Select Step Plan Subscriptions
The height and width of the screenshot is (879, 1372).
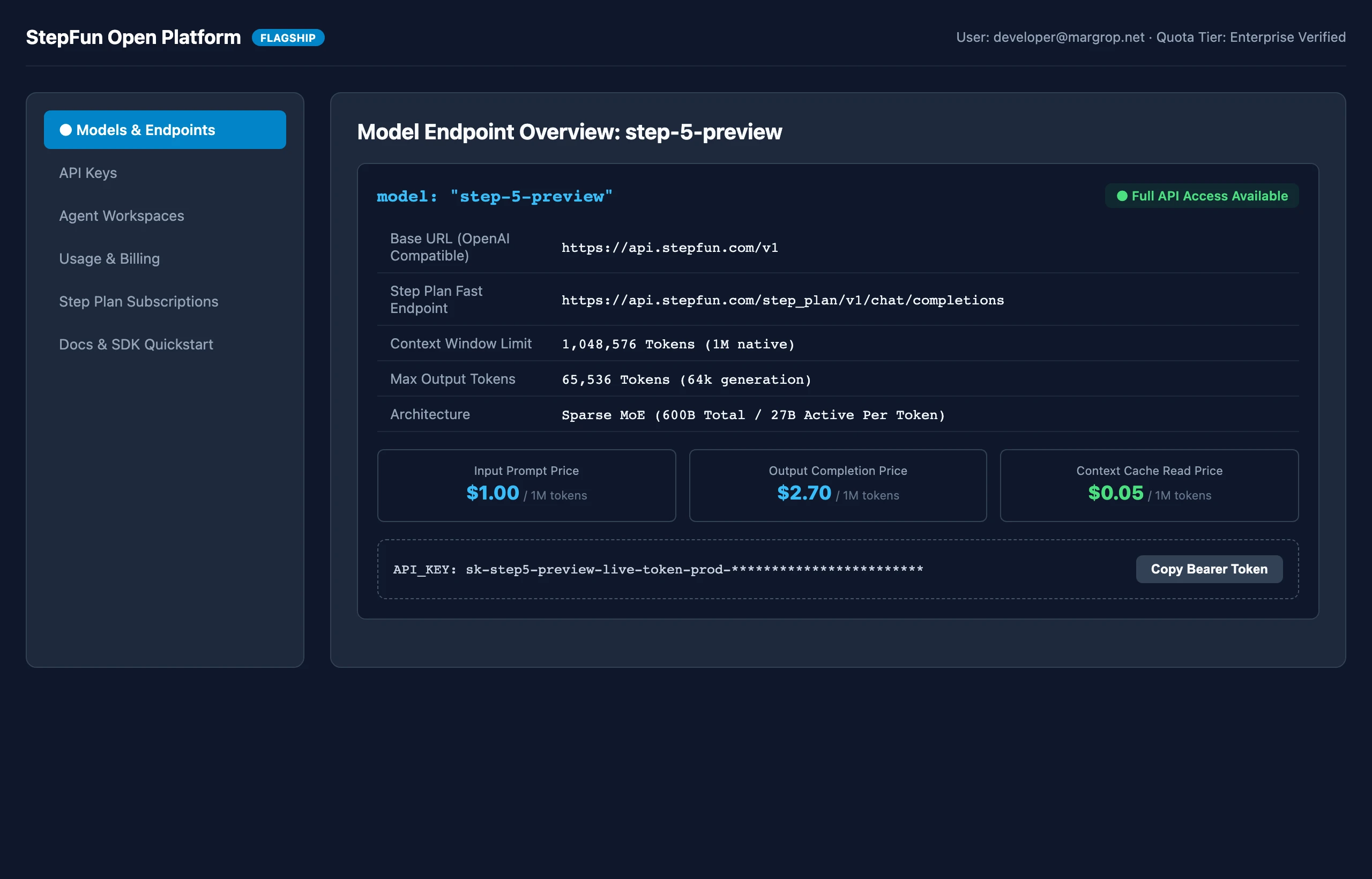[139, 301]
